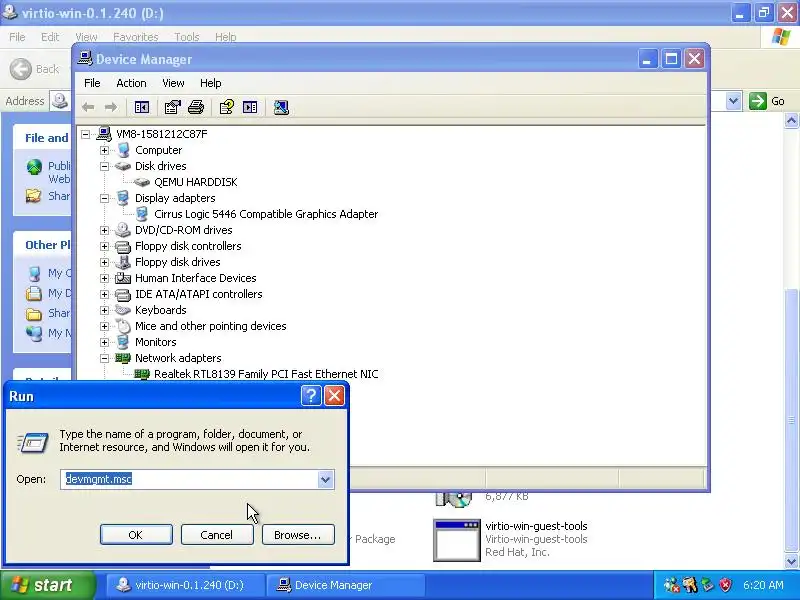Open the Explorer Tools menu
Screen dimensions: 800x600
tap(186, 37)
